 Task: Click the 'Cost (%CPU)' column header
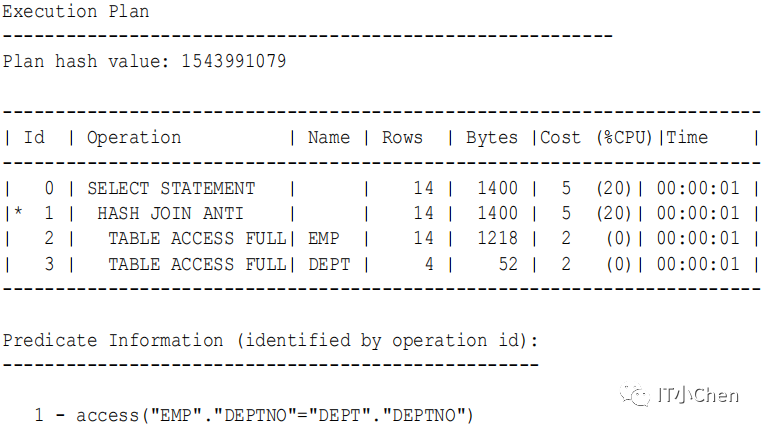tap(596, 138)
